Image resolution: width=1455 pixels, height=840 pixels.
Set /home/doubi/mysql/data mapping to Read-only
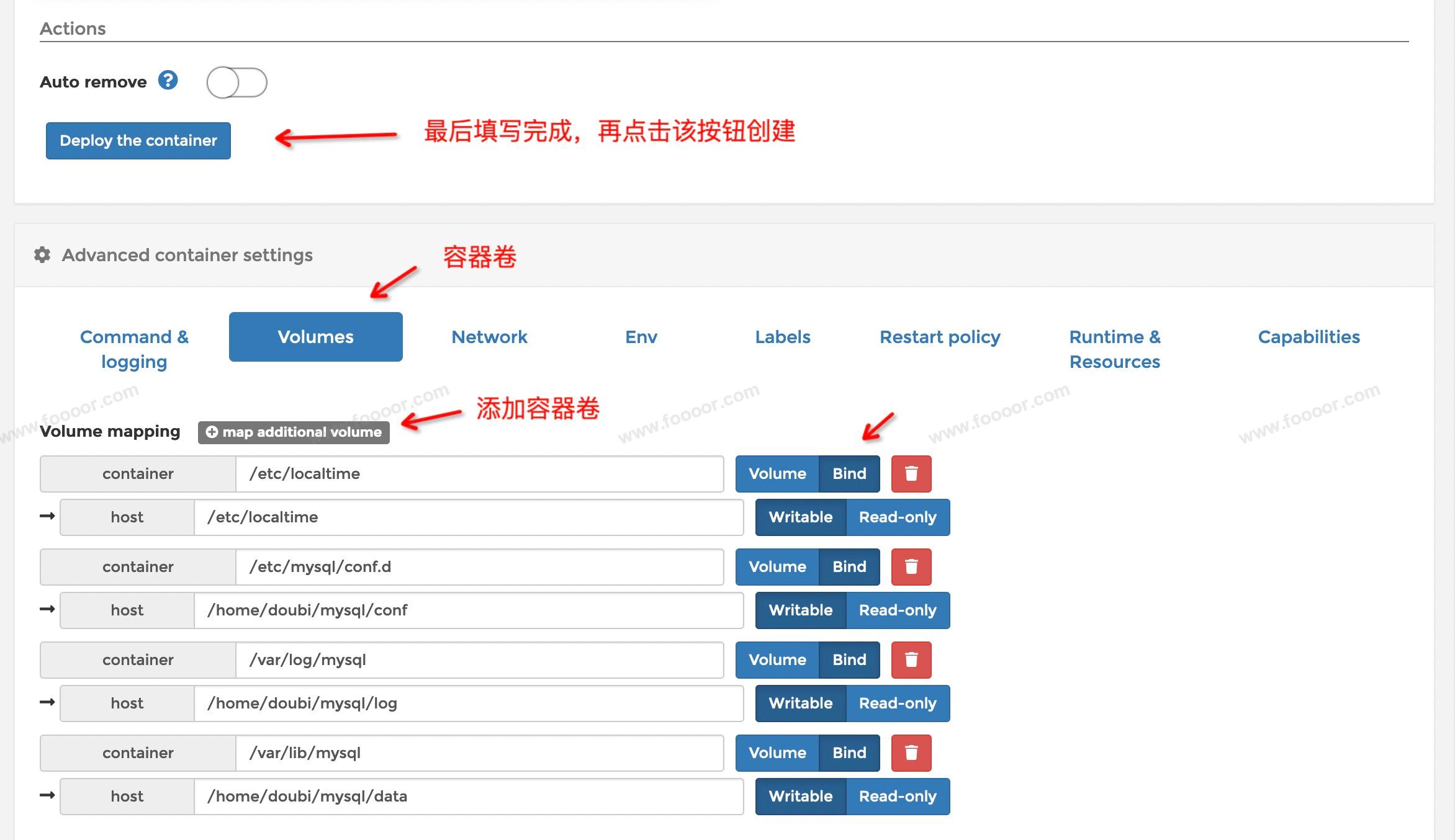pos(897,797)
